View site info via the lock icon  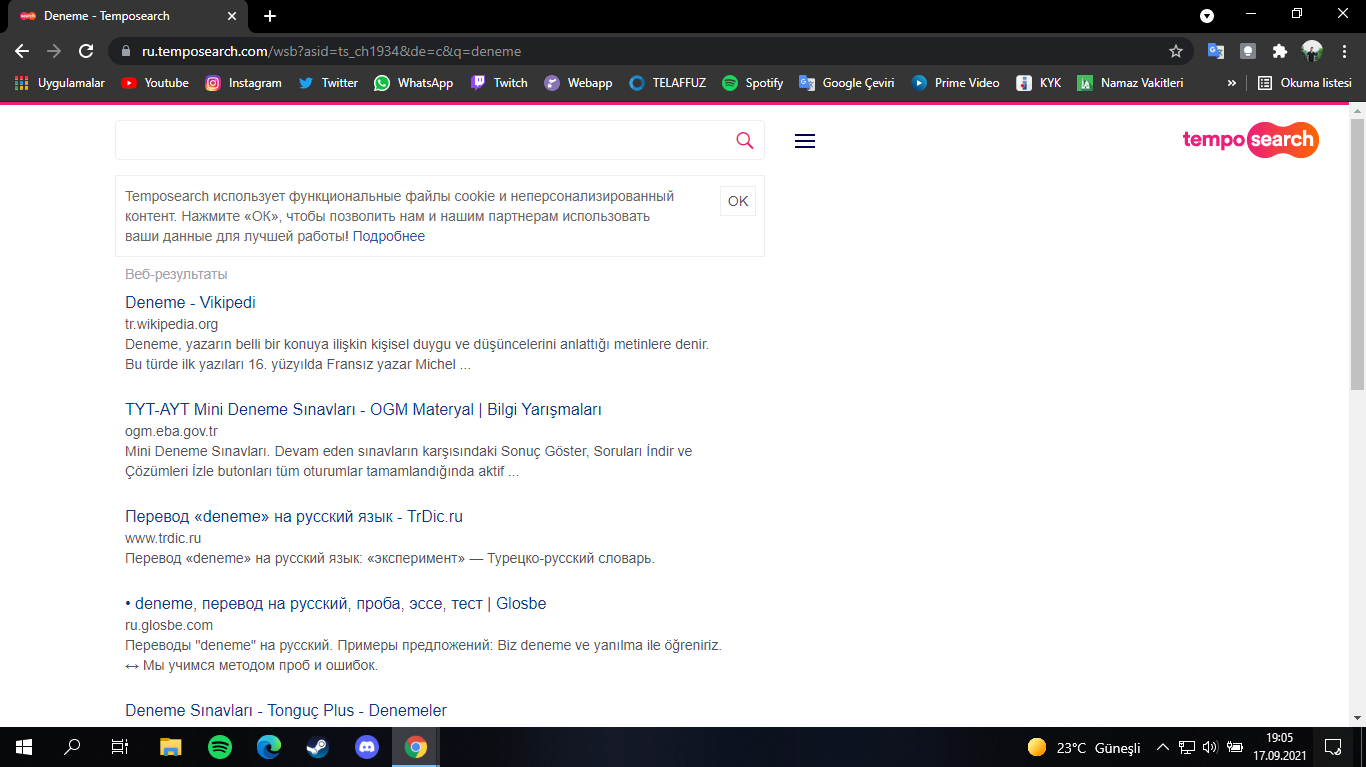(125, 51)
